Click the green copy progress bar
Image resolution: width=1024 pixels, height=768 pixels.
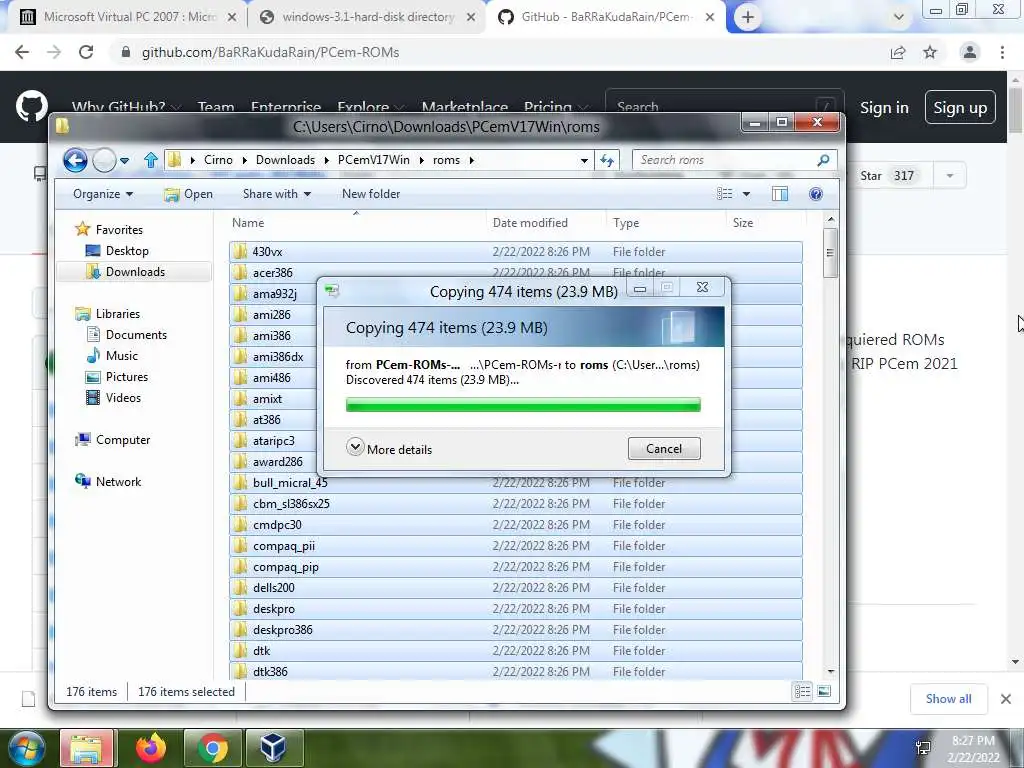pyautogui.click(x=523, y=405)
